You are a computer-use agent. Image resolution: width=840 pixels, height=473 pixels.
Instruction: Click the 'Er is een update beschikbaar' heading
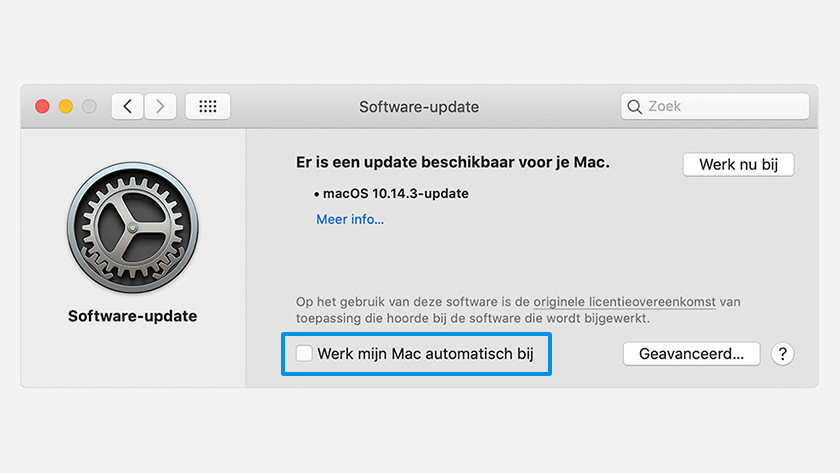point(453,161)
